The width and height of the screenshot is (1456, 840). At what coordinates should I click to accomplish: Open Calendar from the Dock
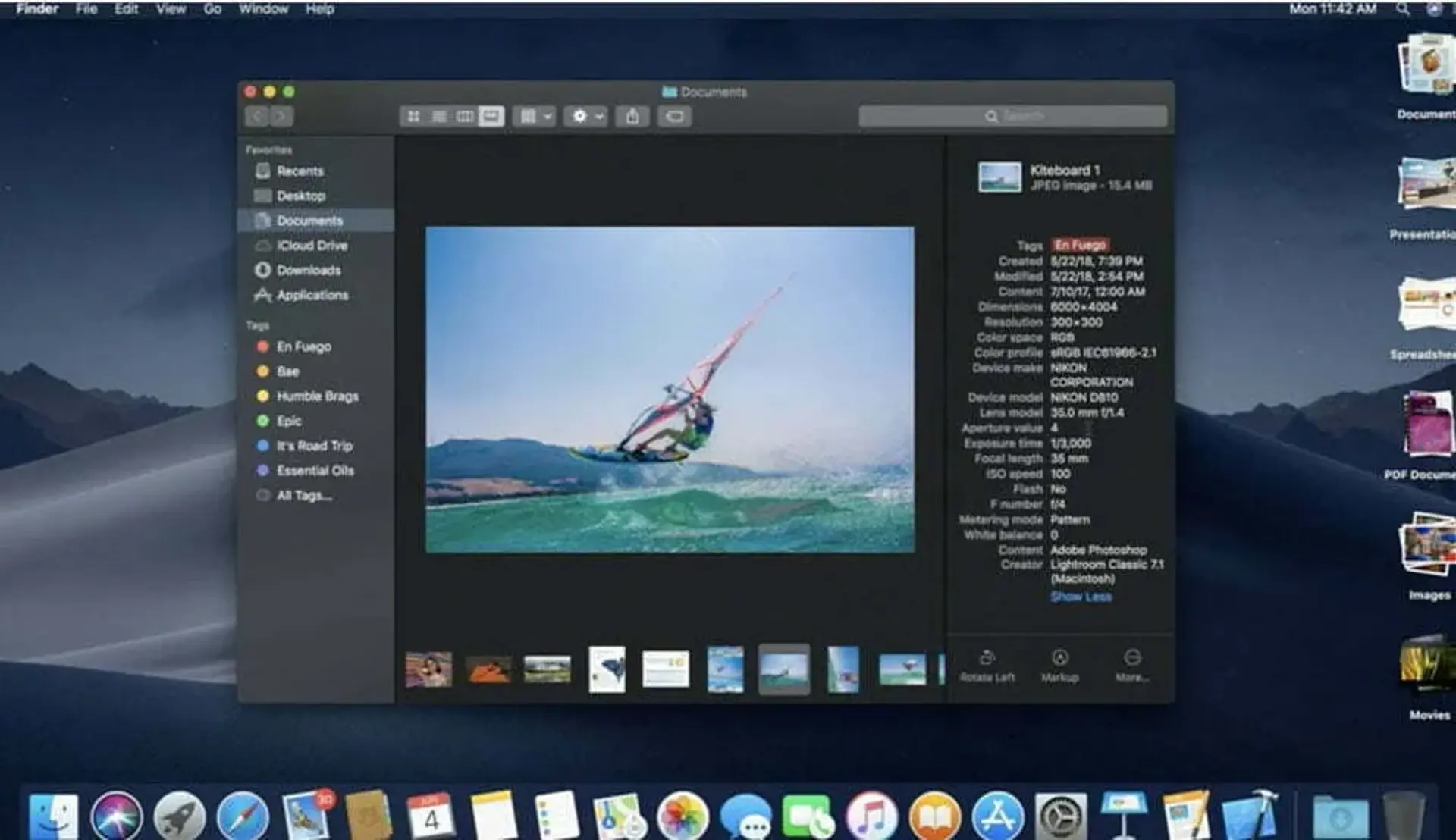[x=431, y=816]
